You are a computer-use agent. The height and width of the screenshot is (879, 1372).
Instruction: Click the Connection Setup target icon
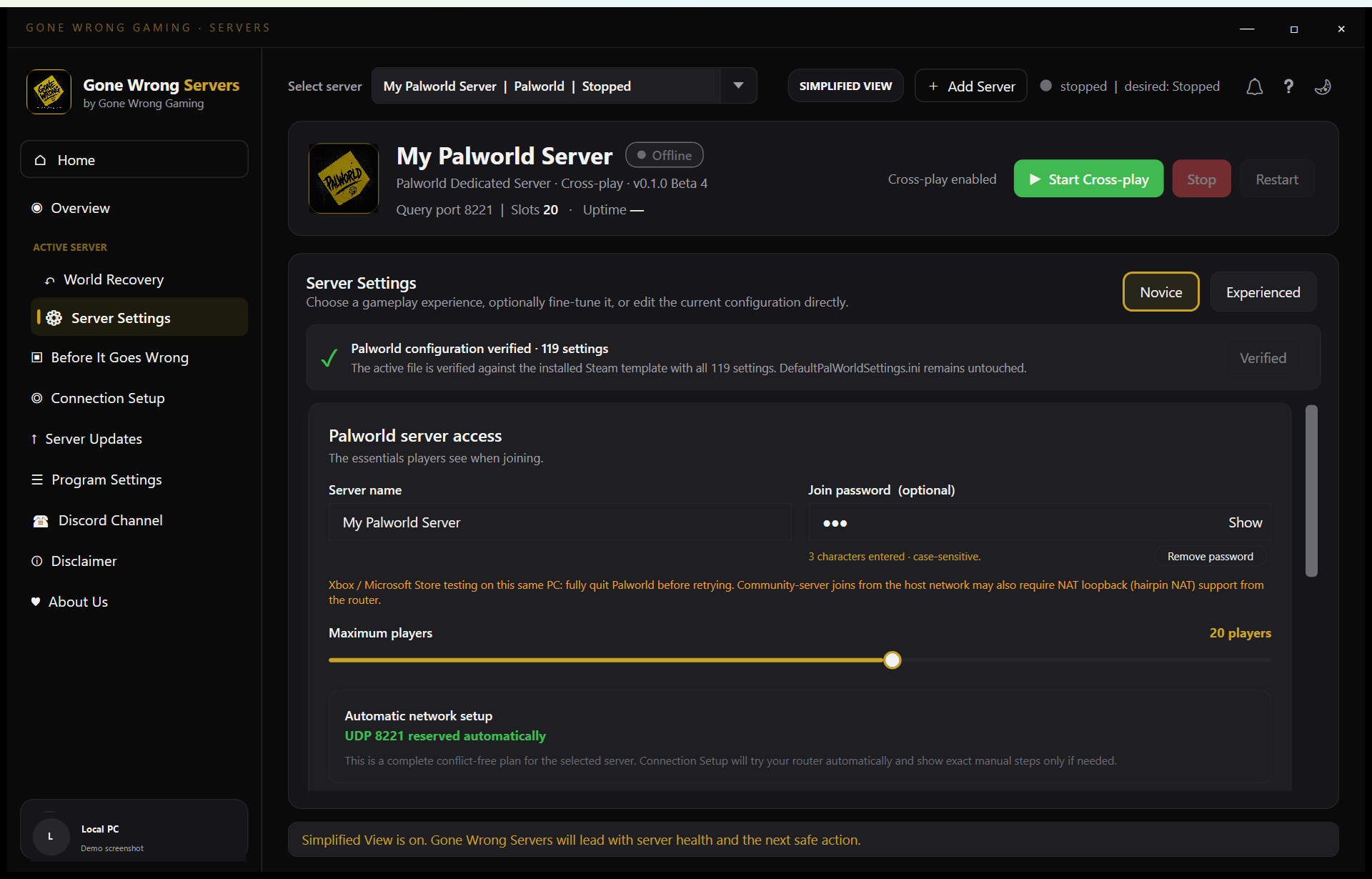click(37, 398)
